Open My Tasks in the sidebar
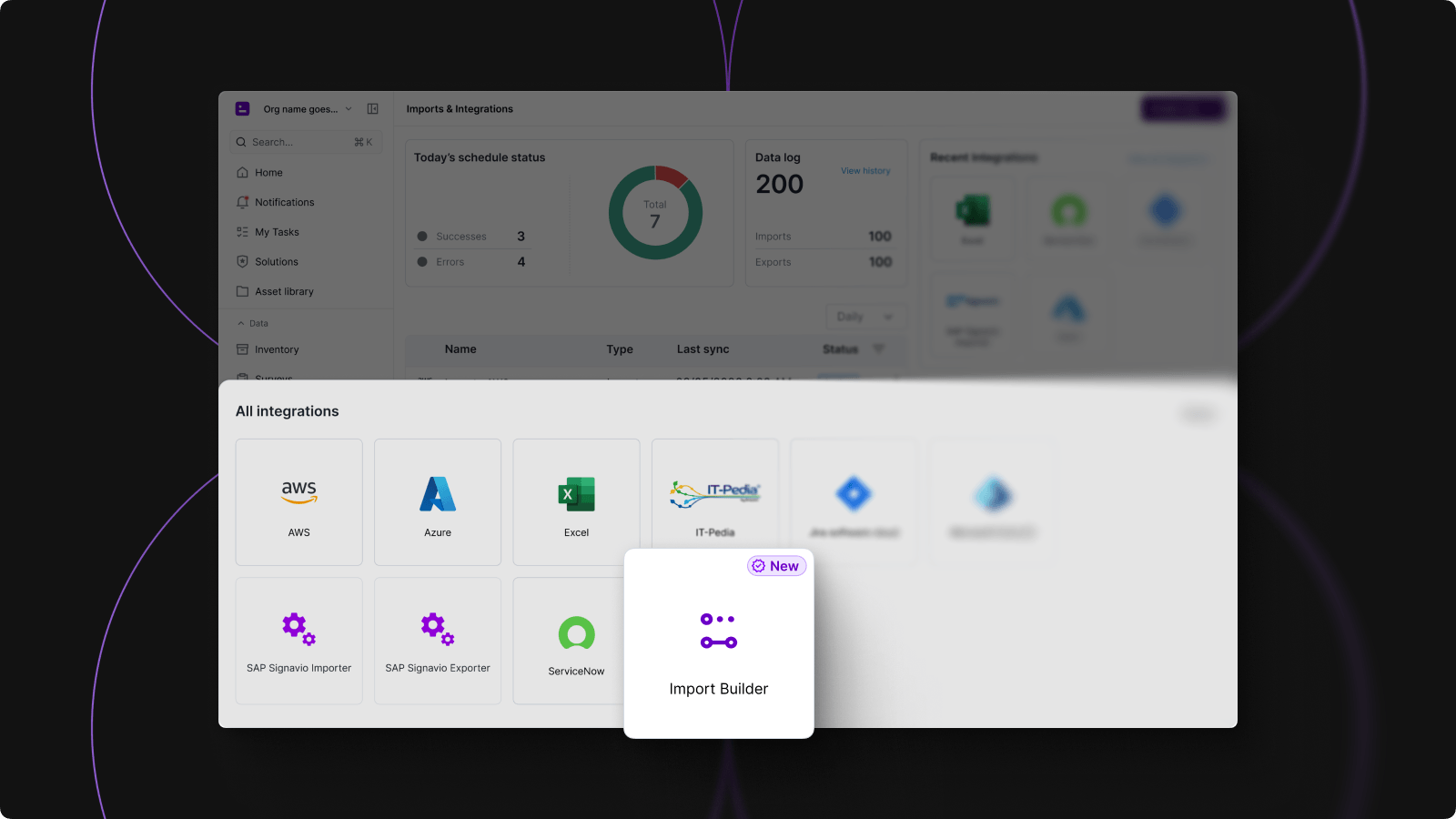The image size is (1456, 819). [x=277, y=232]
